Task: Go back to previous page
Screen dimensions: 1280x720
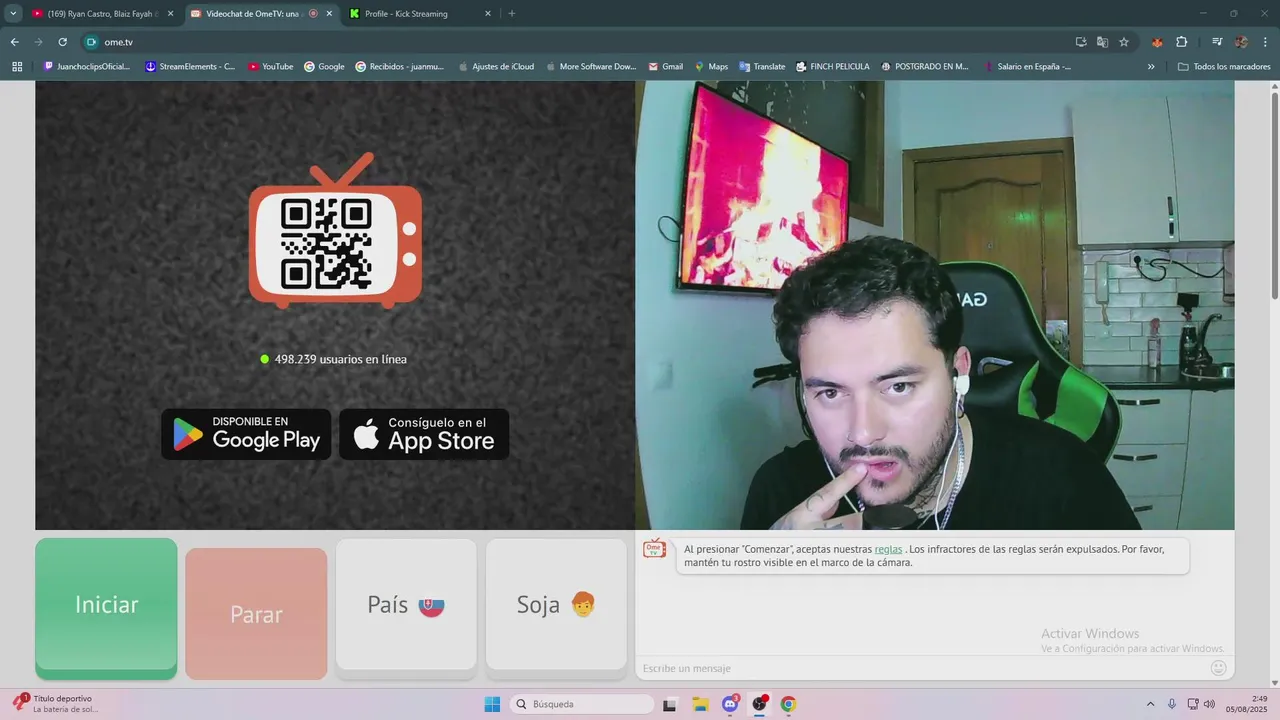Action: click(x=14, y=42)
